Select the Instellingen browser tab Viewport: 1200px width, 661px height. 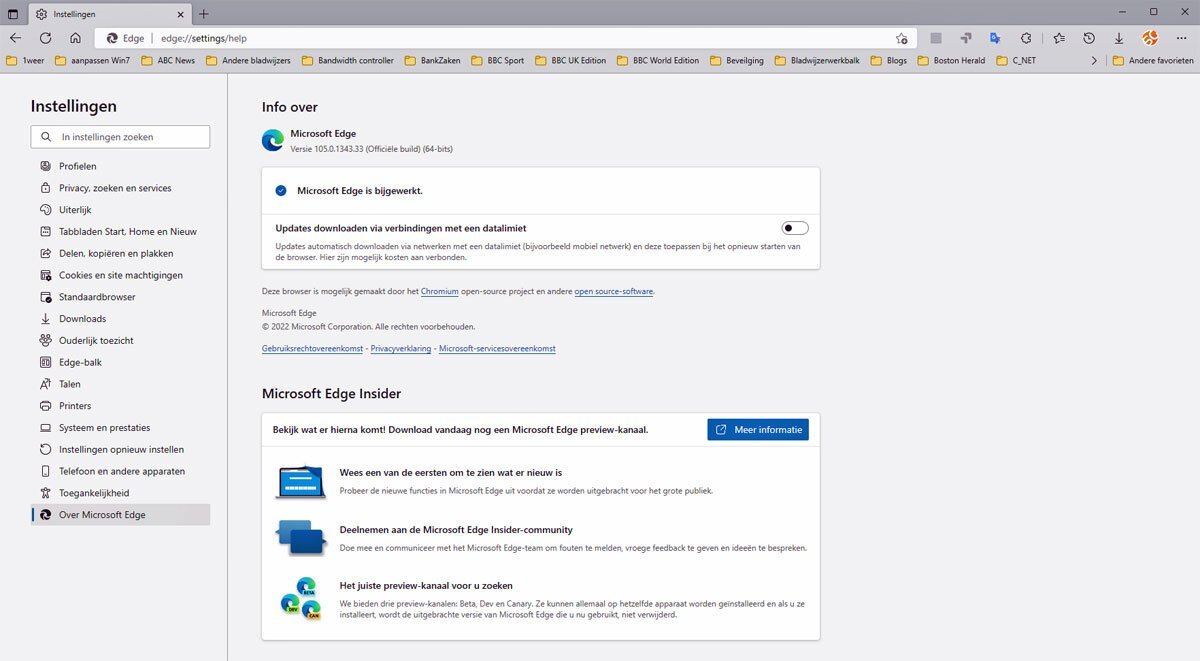pyautogui.click(x=108, y=14)
